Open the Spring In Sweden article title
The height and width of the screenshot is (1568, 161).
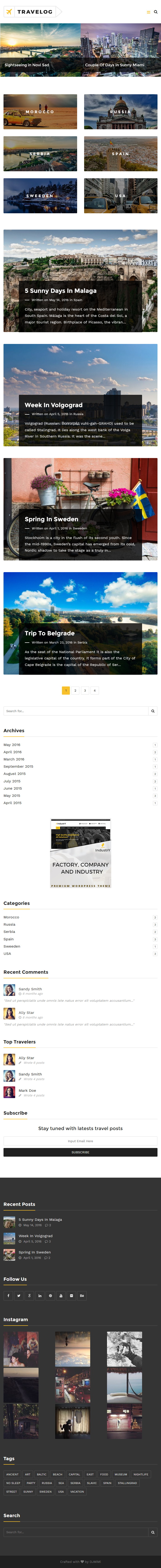click(51, 519)
